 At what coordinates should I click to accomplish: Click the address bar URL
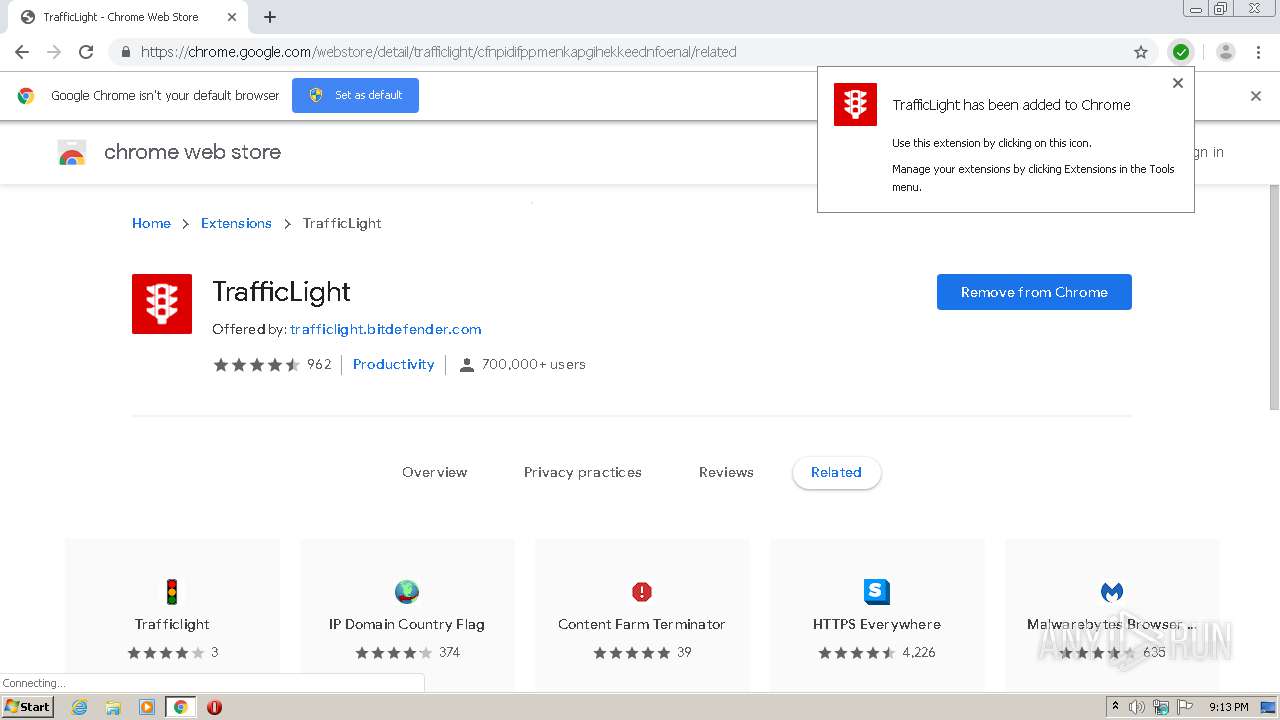point(438,52)
